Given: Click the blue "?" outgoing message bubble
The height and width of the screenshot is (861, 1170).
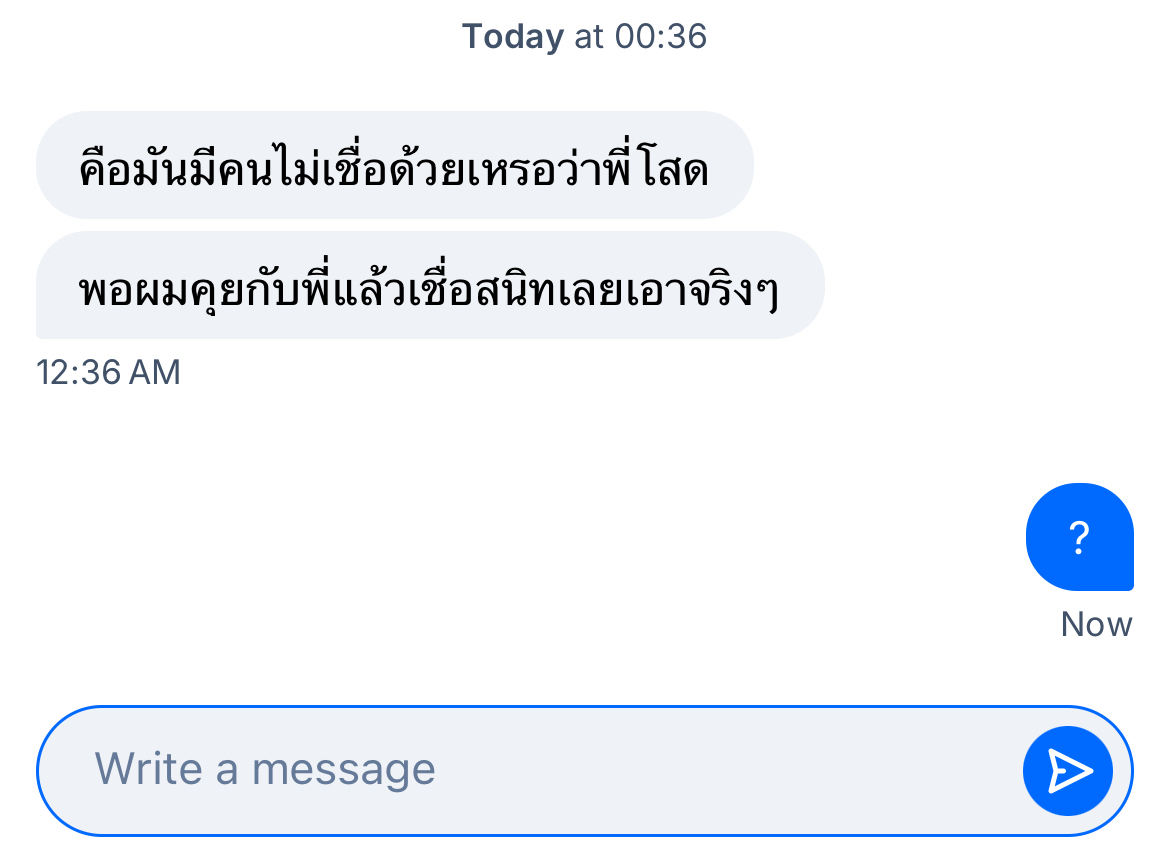Looking at the screenshot, I should 1079,538.
